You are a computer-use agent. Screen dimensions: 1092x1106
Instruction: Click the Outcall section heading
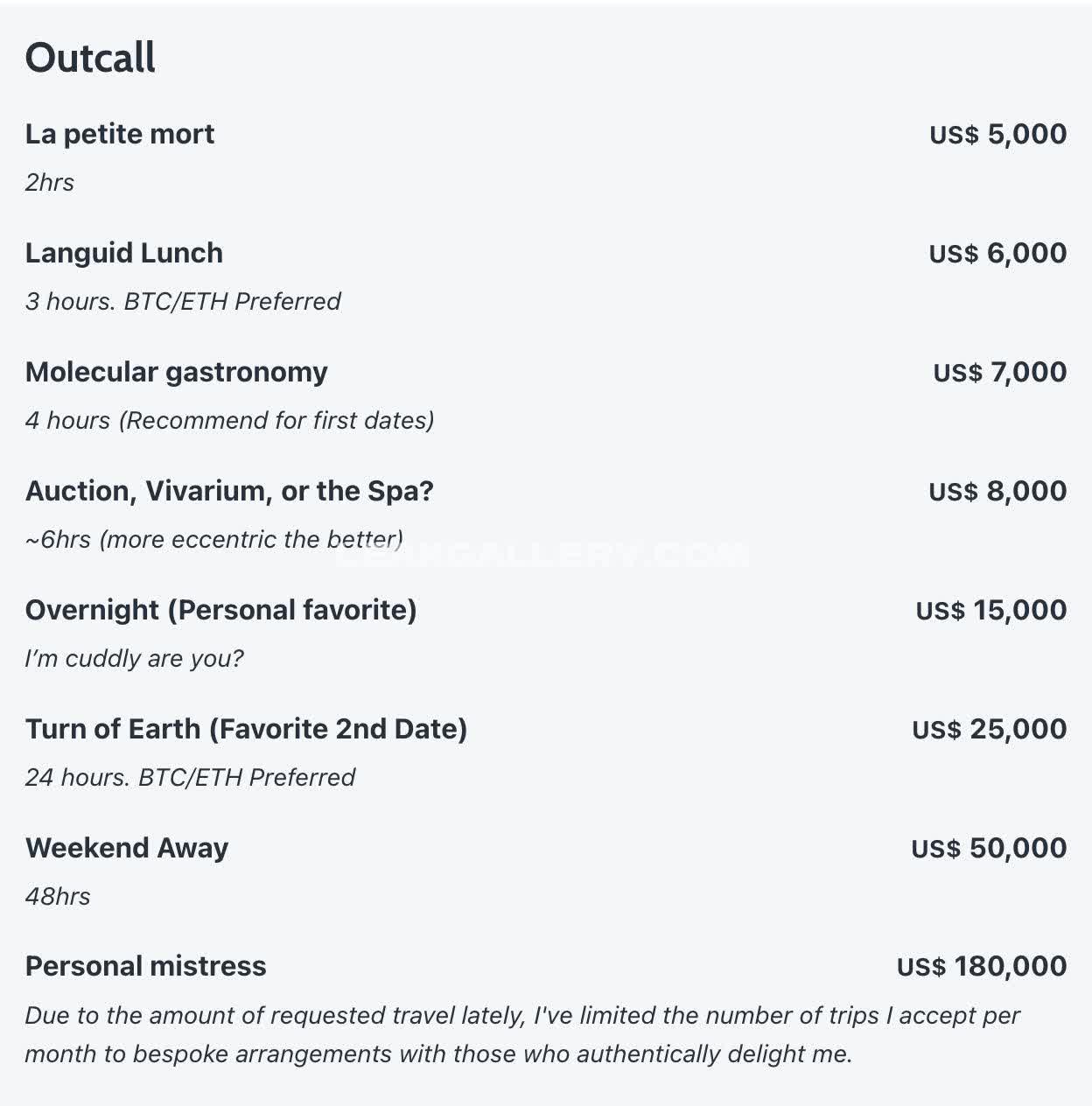[x=90, y=58]
